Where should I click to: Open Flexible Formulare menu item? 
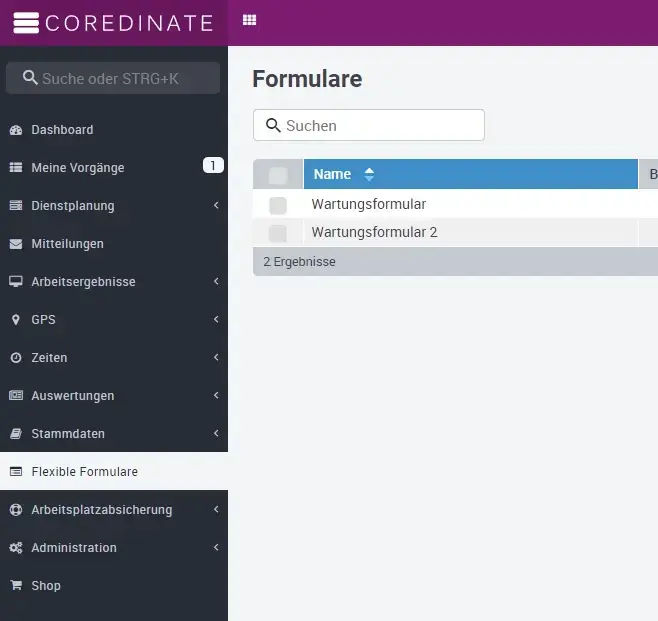click(85, 472)
